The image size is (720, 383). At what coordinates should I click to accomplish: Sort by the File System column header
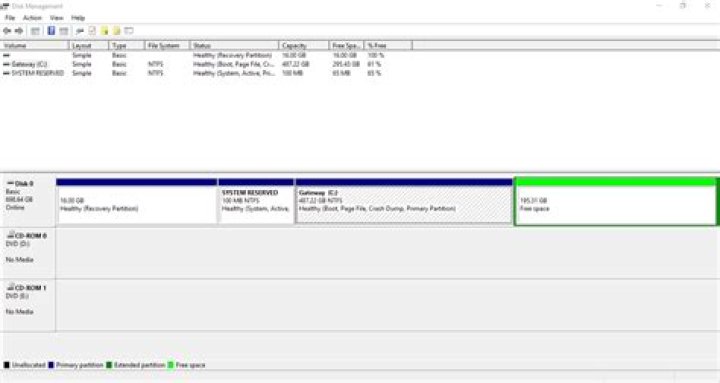(168, 45)
